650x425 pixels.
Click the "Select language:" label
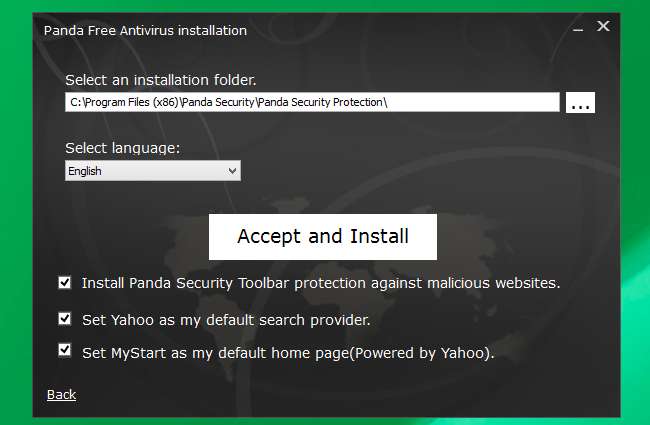(123, 148)
